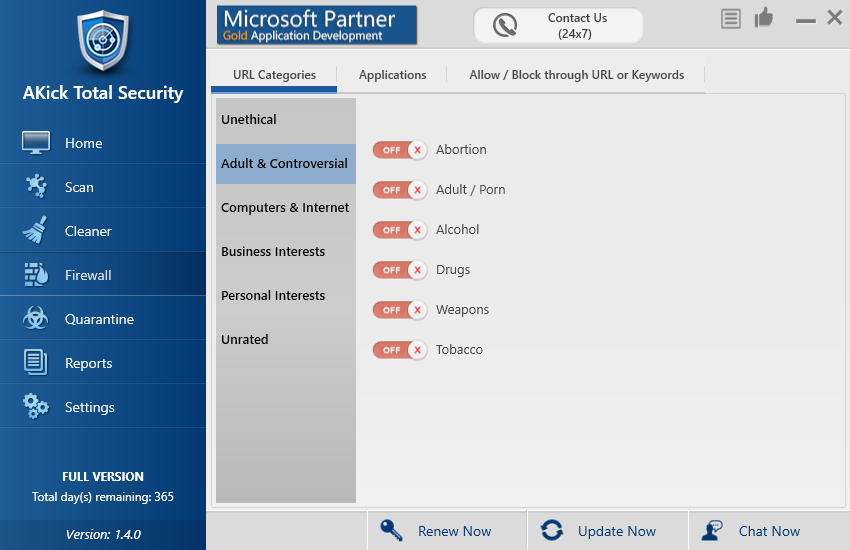The image size is (850, 550).
Task: Click the AKick Total Security shield logo
Action: (103, 42)
